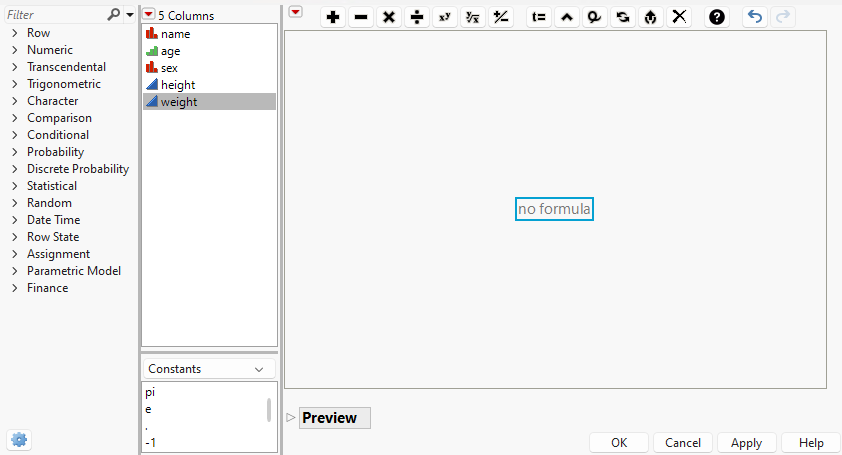The height and width of the screenshot is (455, 842).
Task: Click the Filter search field
Action: point(55,15)
